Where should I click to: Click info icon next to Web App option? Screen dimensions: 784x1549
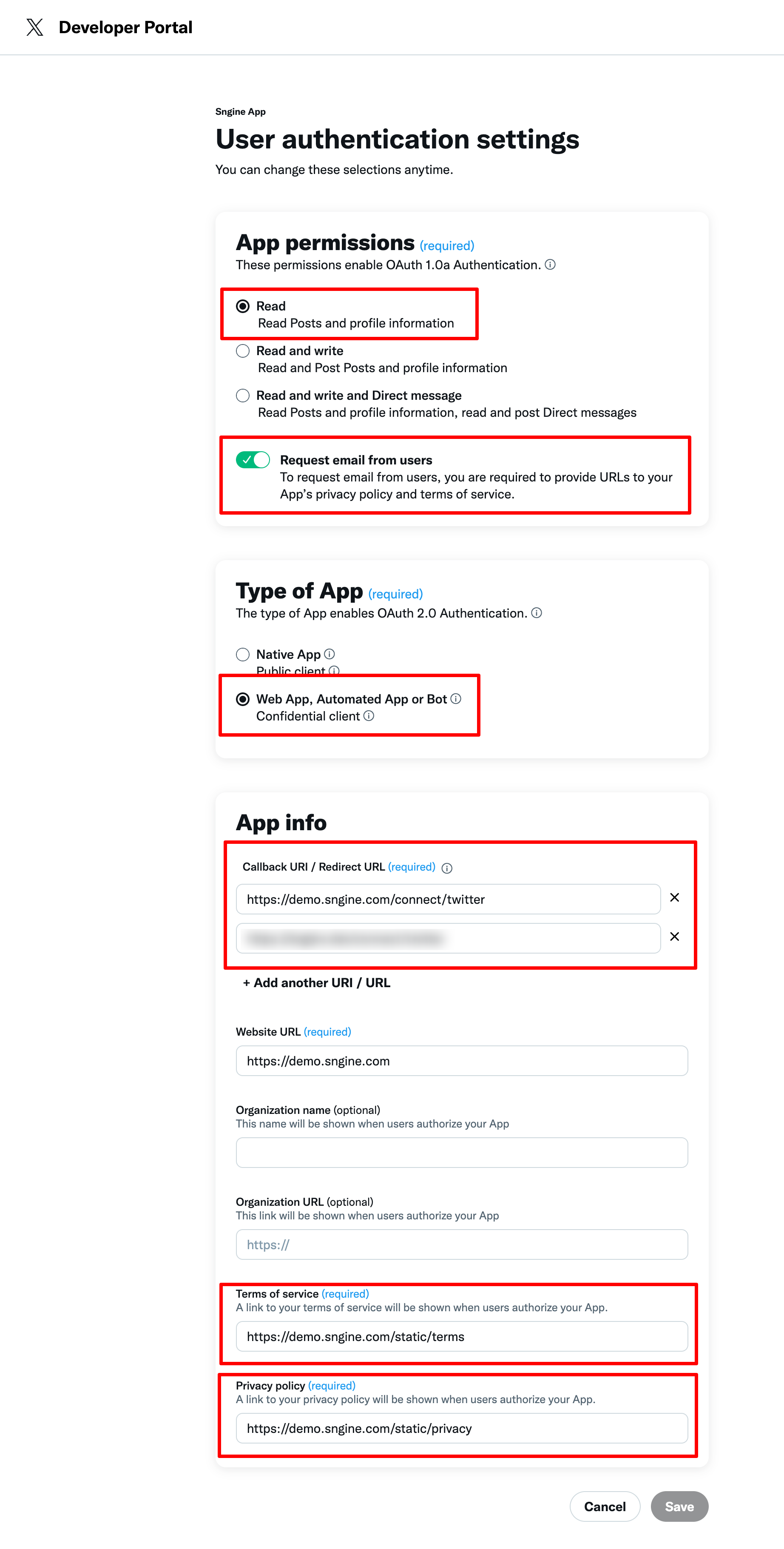pyautogui.click(x=456, y=699)
